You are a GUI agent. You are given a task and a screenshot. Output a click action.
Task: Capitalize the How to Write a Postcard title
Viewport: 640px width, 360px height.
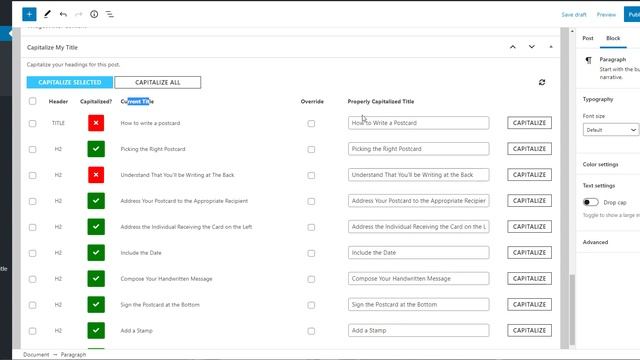click(x=529, y=123)
